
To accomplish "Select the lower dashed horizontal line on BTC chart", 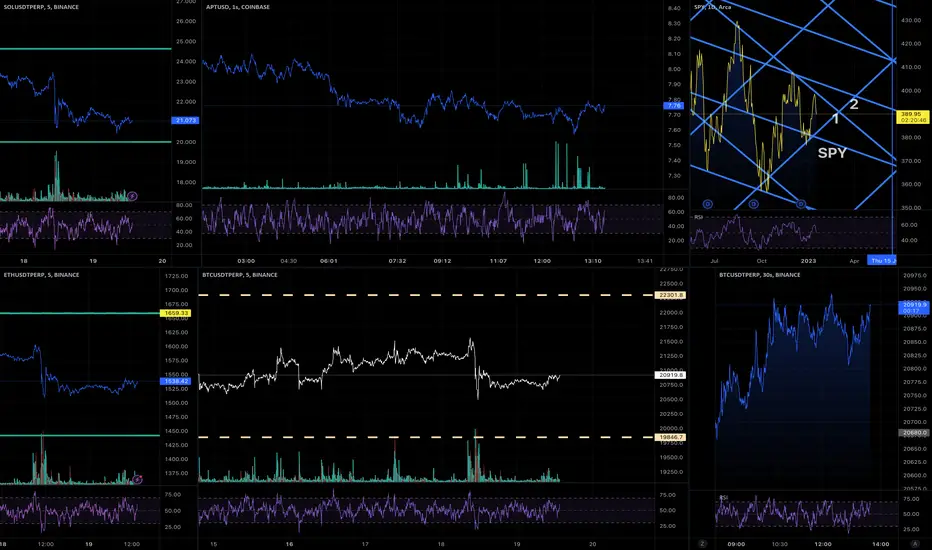I will coord(426,437).
